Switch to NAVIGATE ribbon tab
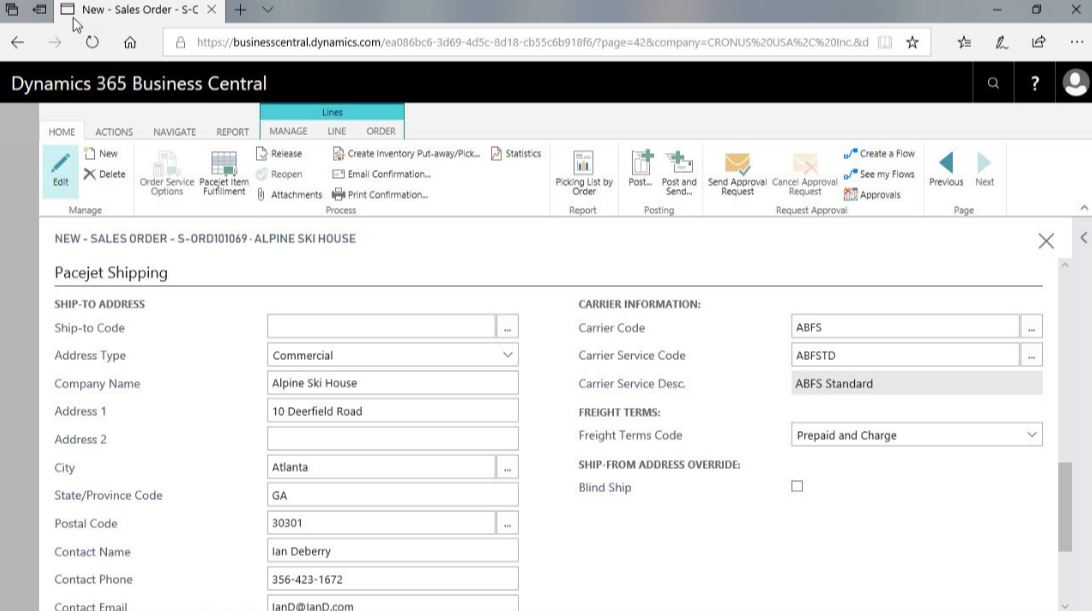This screenshot has height=611, width=1092. point(174,132)
